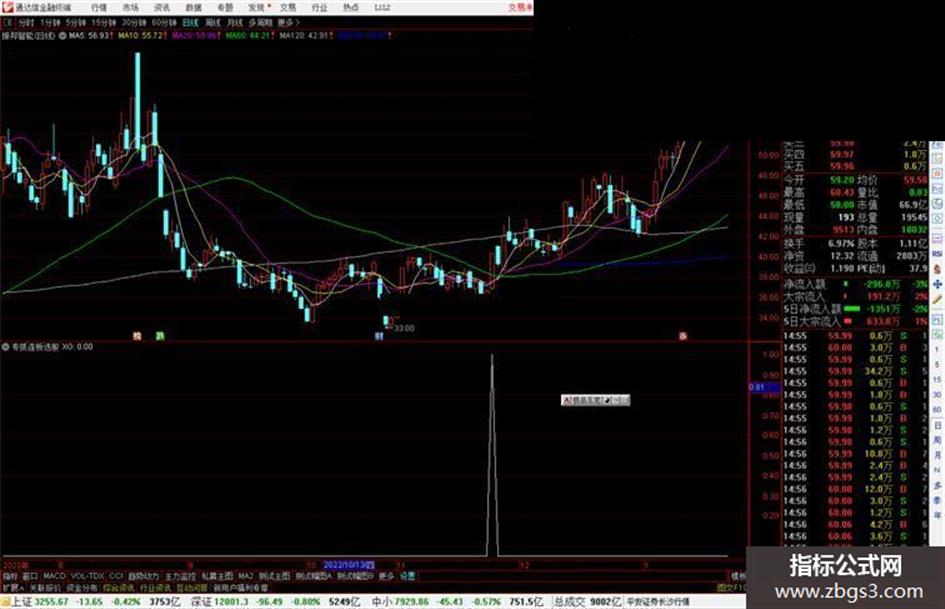Image resolution: width=945 pixels, height=609 pixels.
Task: Click the sidebar 周 period button
Action: tap(937, 440)
